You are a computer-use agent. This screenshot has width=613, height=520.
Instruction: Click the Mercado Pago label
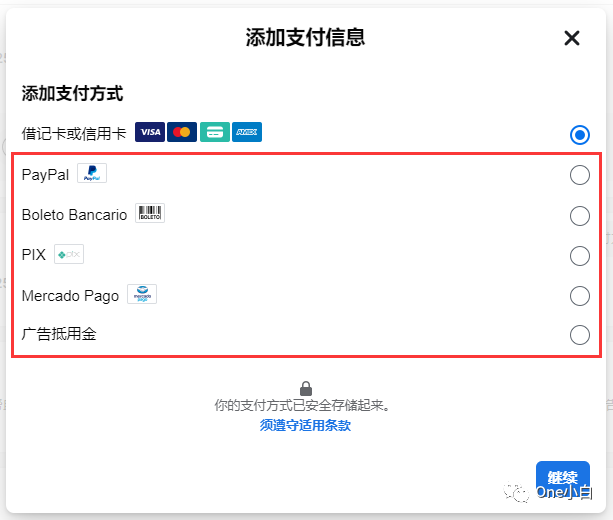[x=70, y=296]
